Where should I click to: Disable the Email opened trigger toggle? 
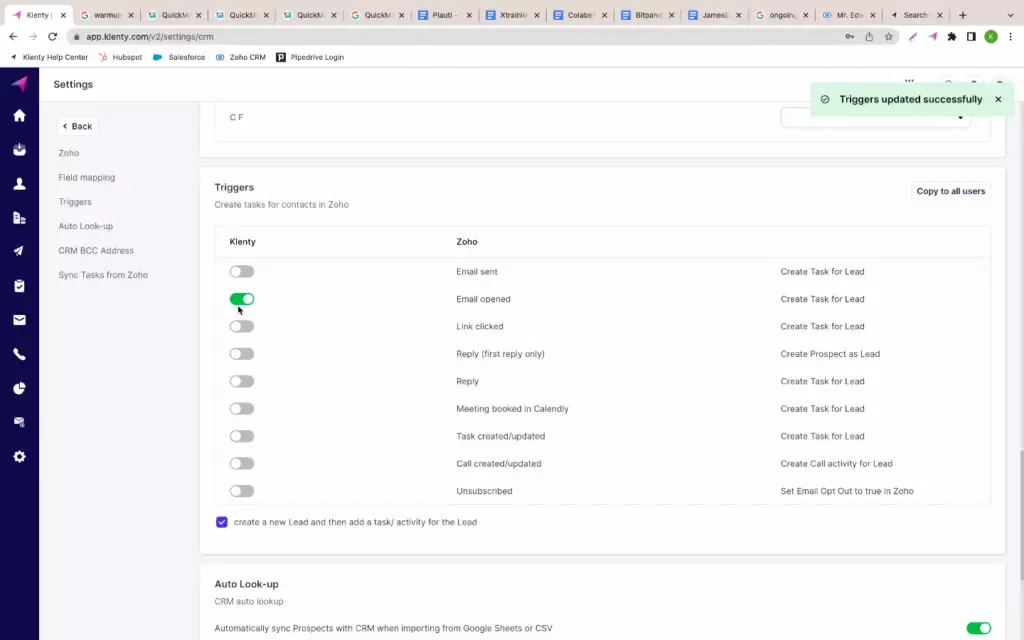pos(241,299)
